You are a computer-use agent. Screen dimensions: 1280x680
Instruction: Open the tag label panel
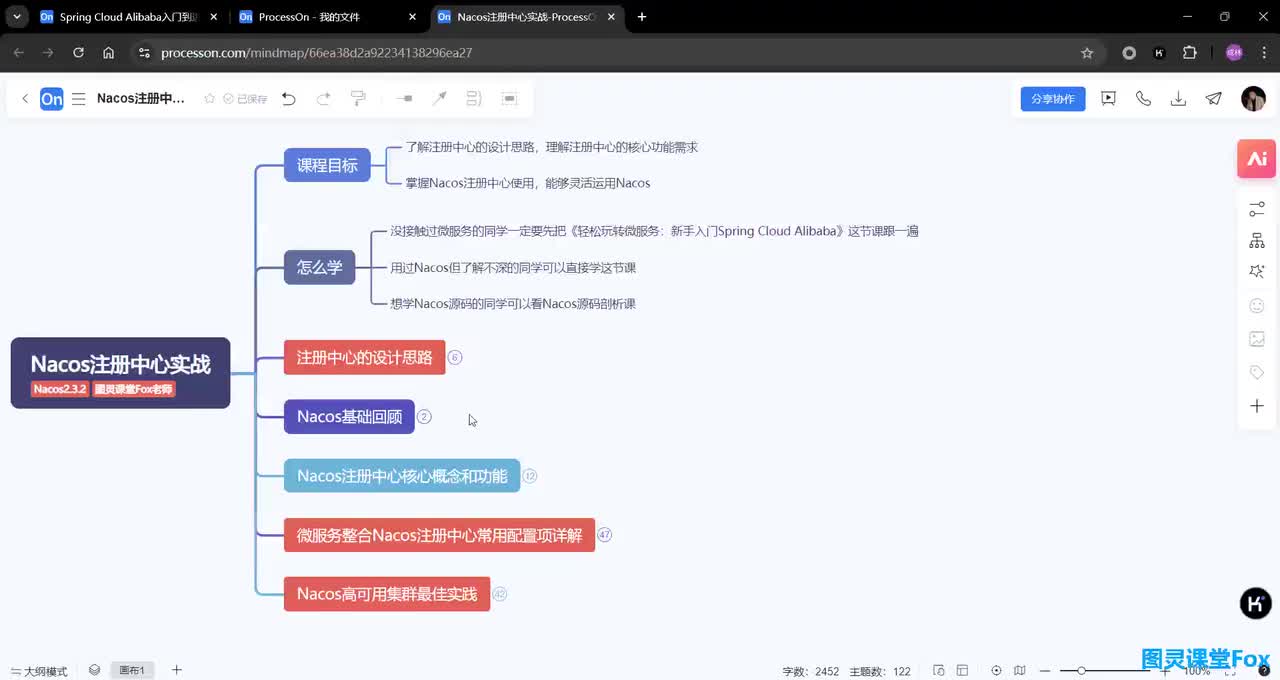click(x=1257, y=372)
